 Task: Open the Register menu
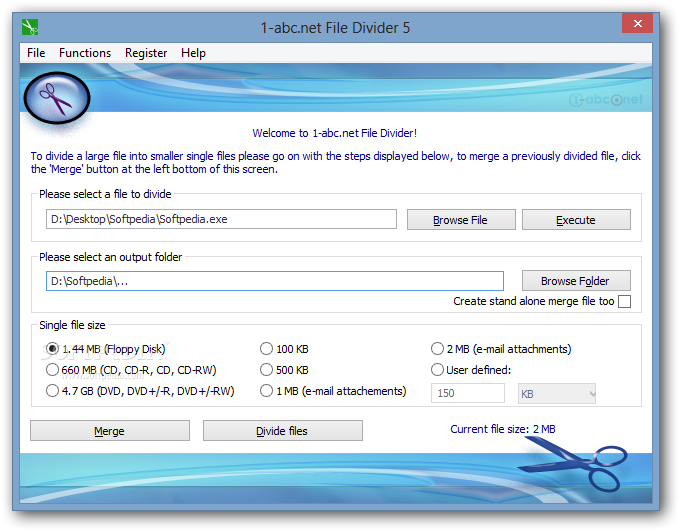146,53
